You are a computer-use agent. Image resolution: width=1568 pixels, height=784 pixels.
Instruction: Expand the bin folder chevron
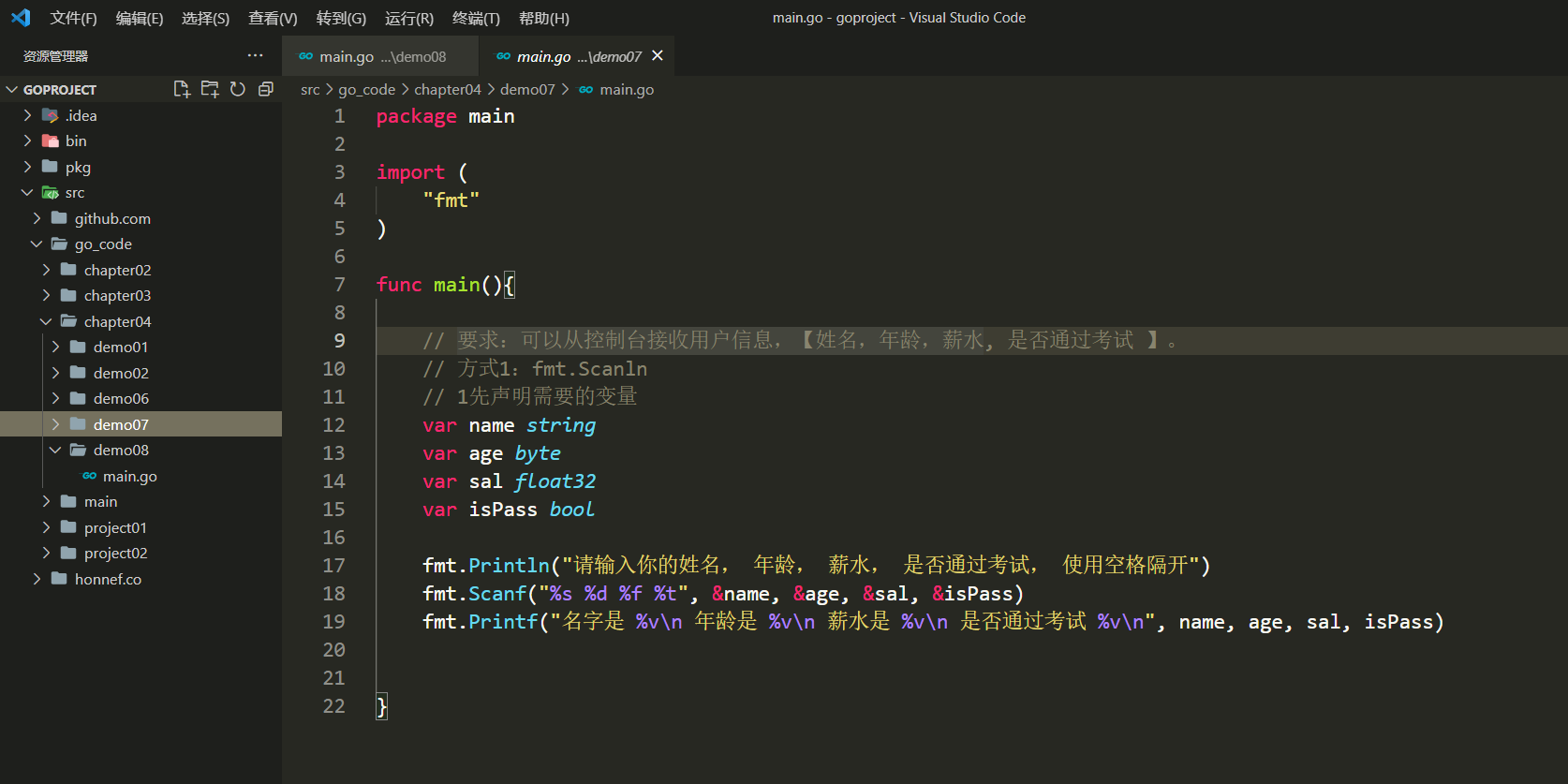point(27,141)
